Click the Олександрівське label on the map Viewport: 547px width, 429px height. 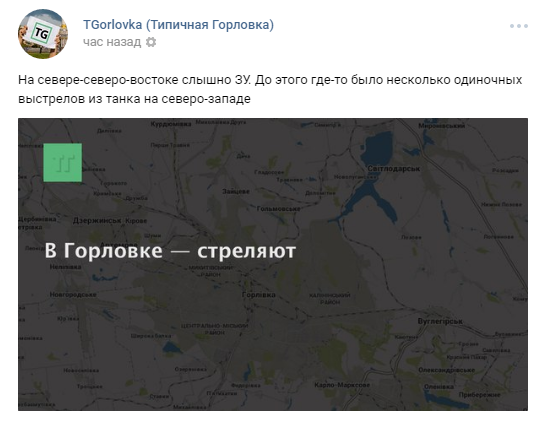447,370
